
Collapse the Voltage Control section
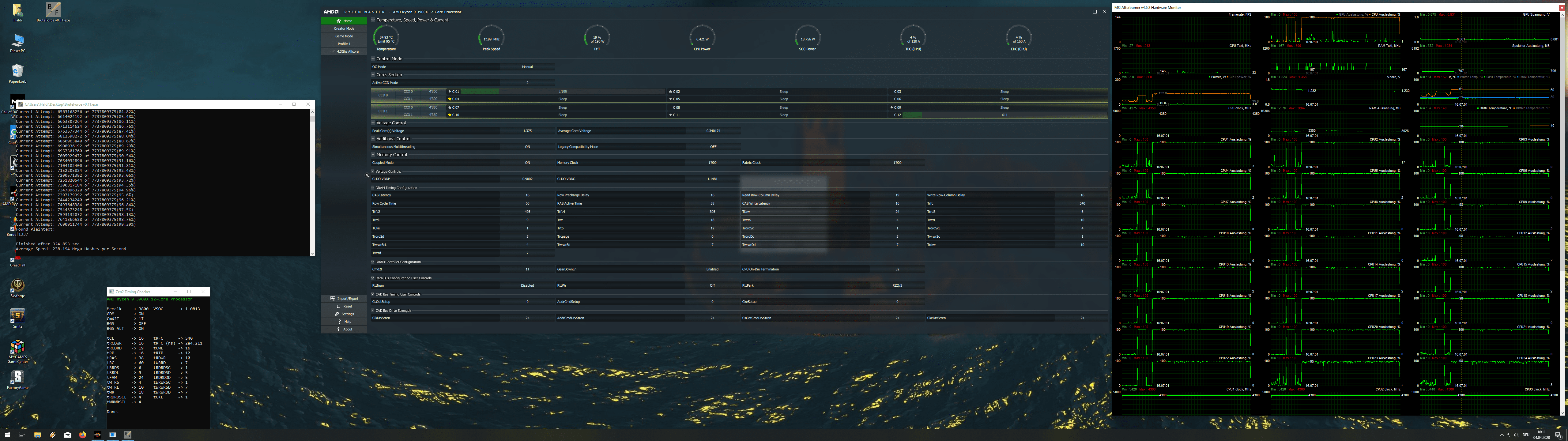click(373, 123)
